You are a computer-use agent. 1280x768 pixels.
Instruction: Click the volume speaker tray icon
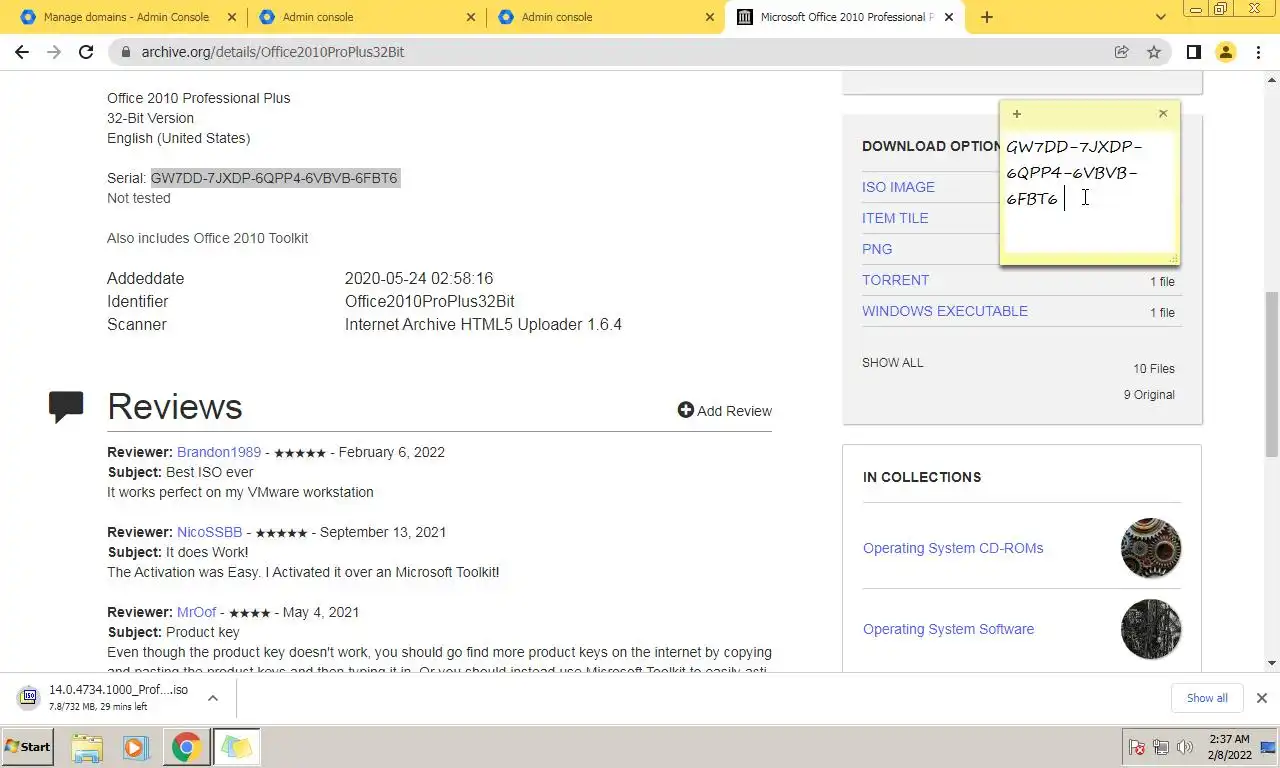tap(1185, 747)
